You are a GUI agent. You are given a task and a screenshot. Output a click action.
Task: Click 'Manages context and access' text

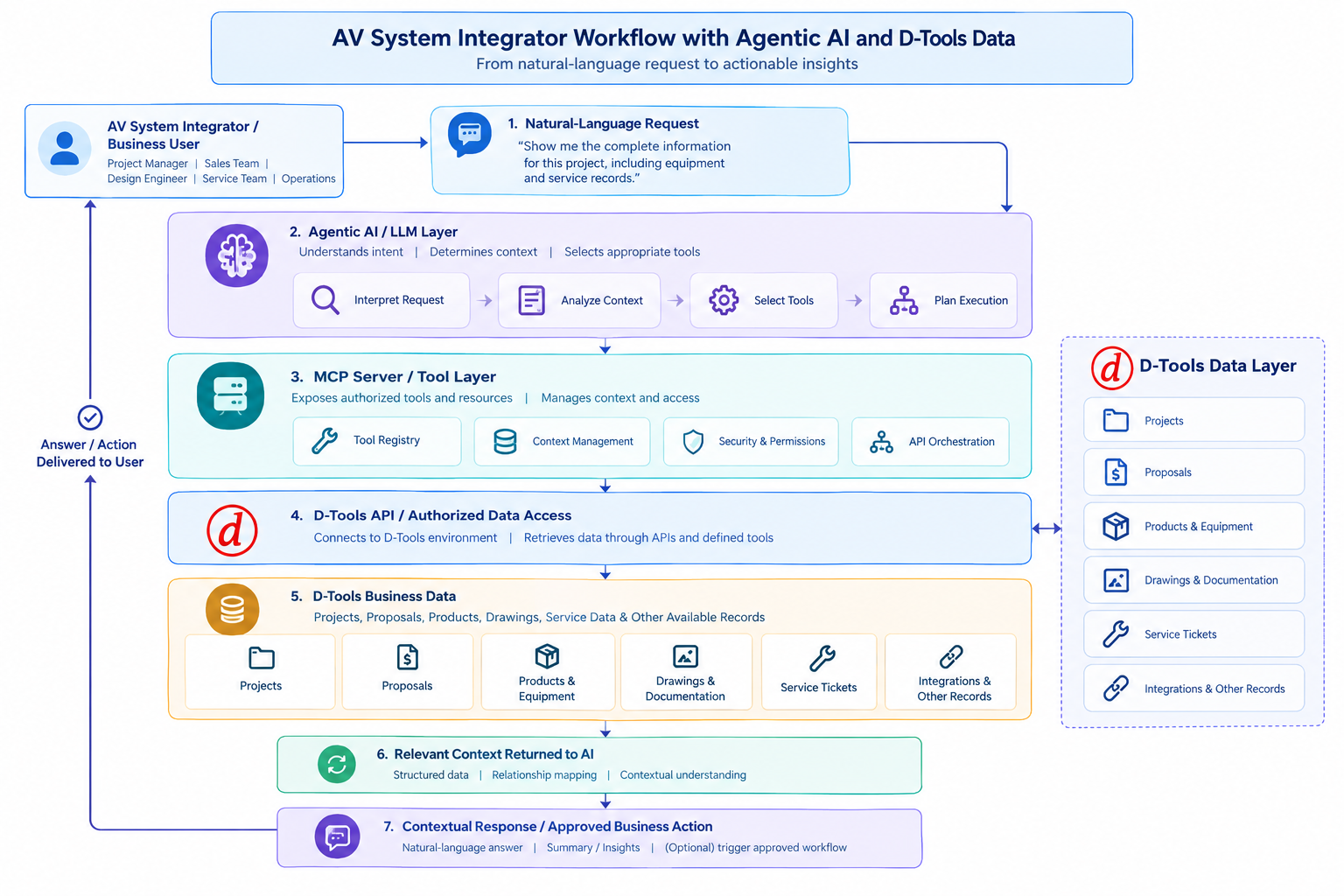[x=620, y=398]
